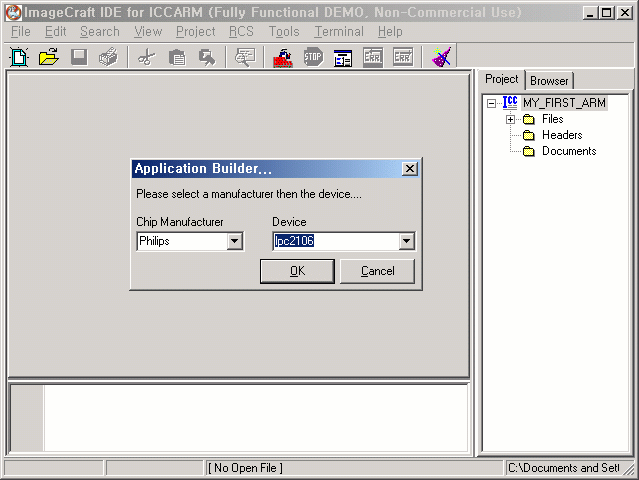Click the Cancel button
The width and height of the screenshot is (639, 480).
(x=377, y=271)
